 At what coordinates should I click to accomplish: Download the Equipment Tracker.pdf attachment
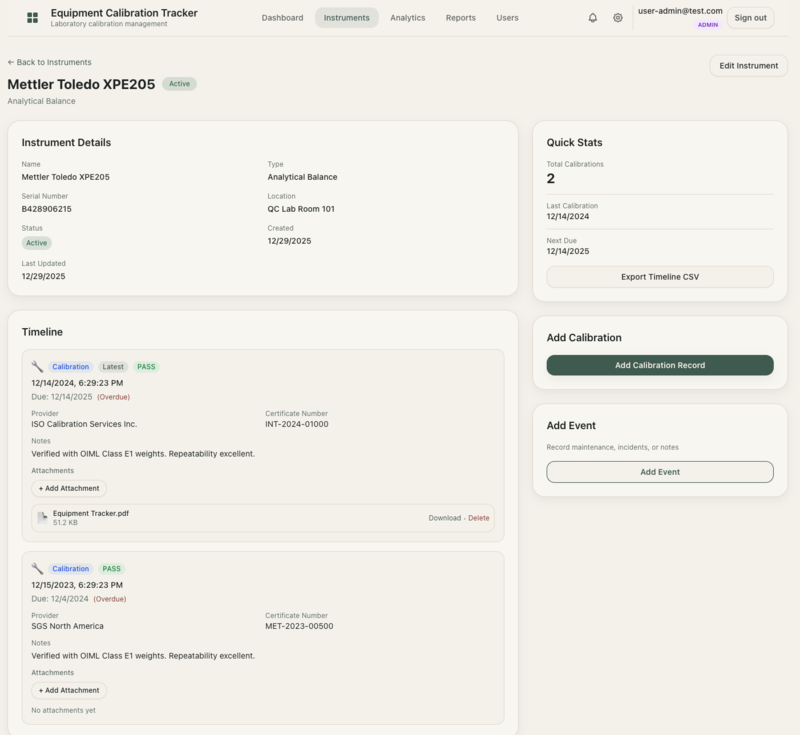tap(444, 518)
